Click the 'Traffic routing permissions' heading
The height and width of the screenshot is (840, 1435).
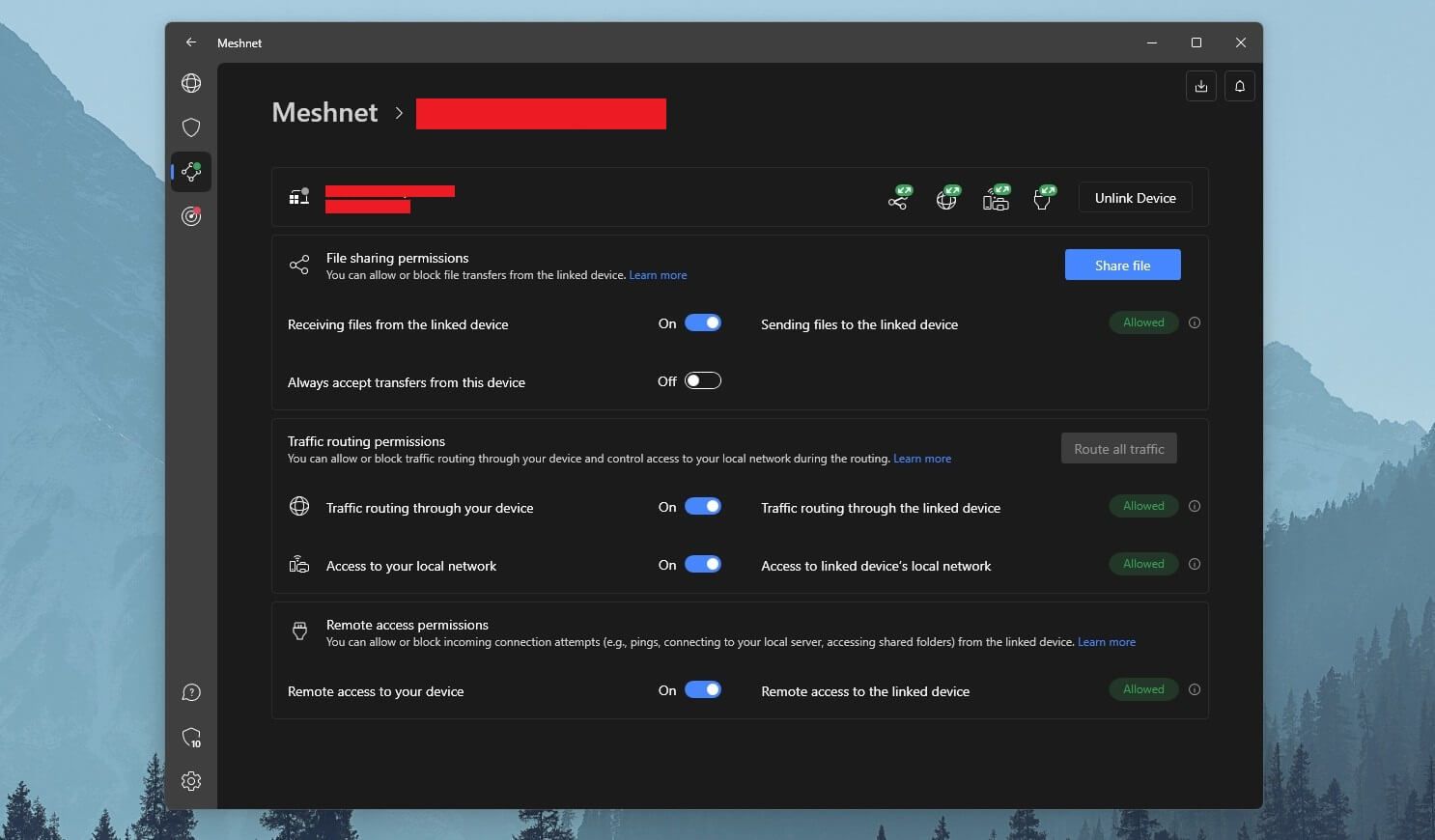point(366,441)
